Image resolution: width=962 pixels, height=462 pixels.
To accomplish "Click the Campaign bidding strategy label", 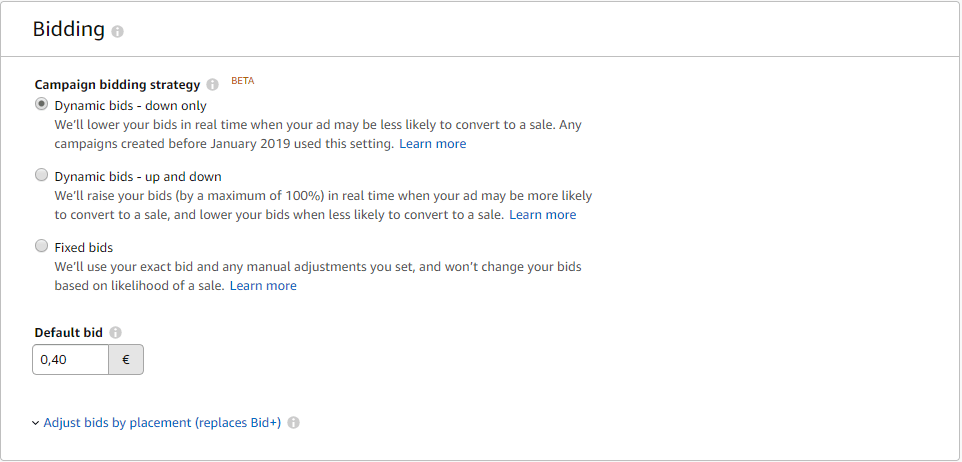I will coord(117,85).
